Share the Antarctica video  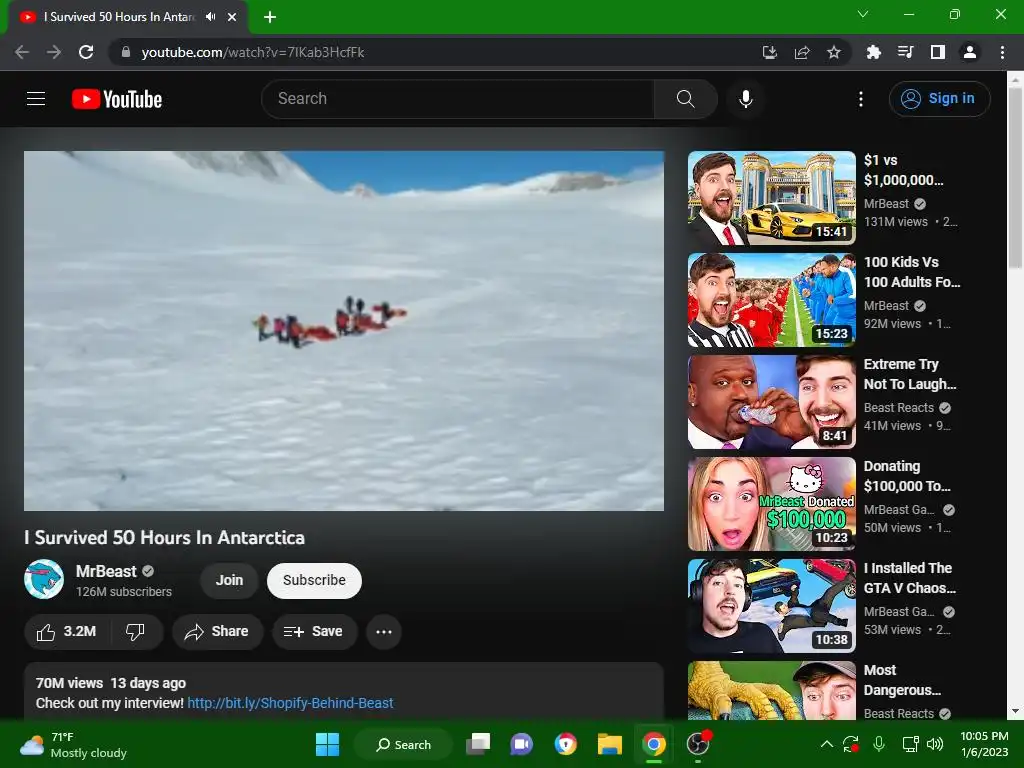(217, 632)
